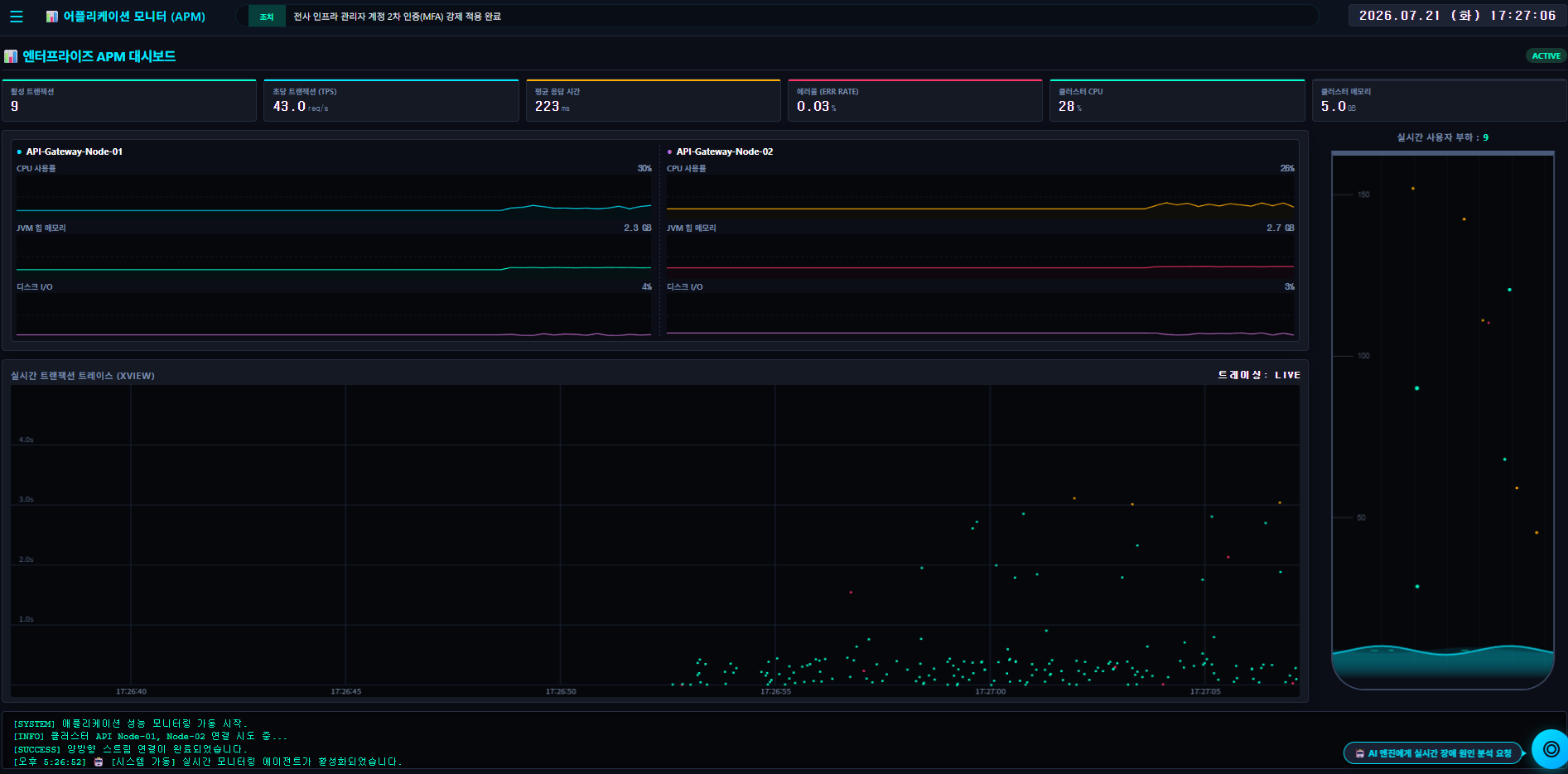Image resolution: width=1568 pixels, height=774 pixels.
Task: Toggle the ACTIVE status badge
Action: (1546, 56)
